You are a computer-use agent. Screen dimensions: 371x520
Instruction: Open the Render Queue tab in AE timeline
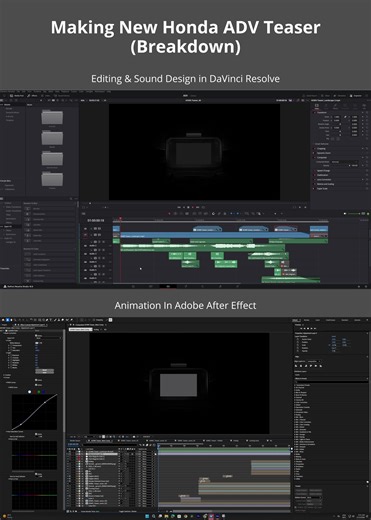tap(75, 441)
